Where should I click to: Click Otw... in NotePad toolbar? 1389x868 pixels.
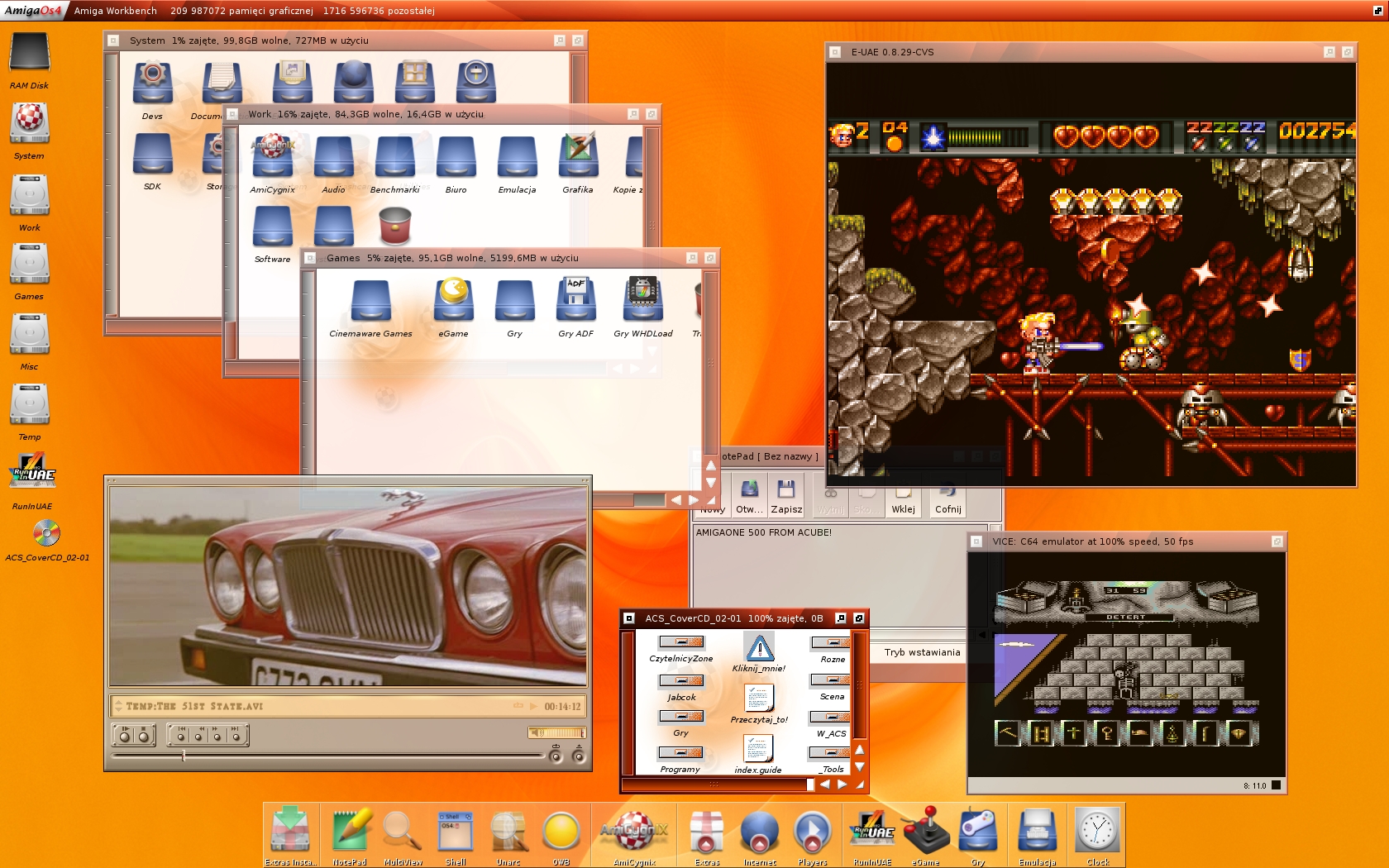click(750, 496)
